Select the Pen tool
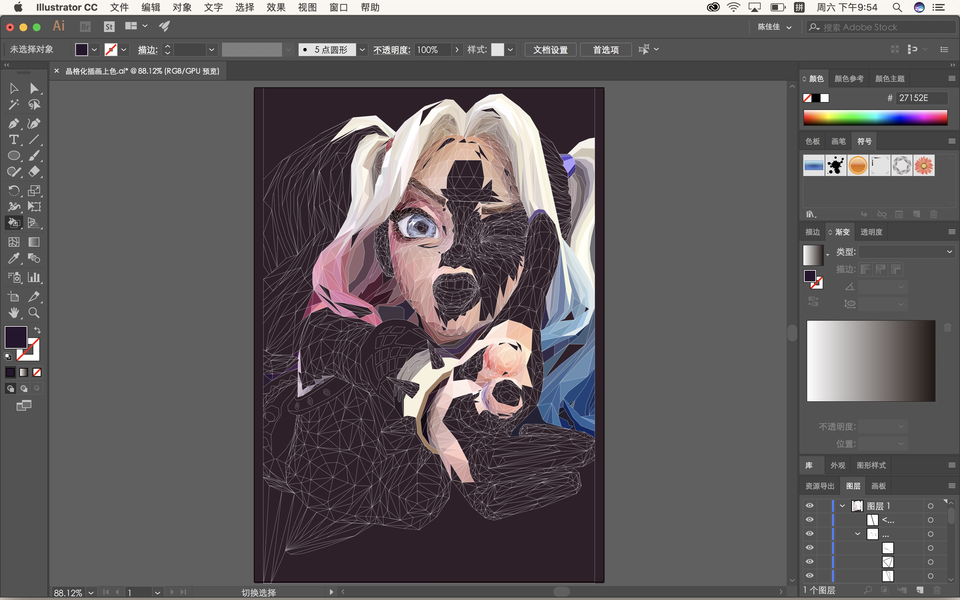This screenshot has width=960, height=600. tap(14, 123)
